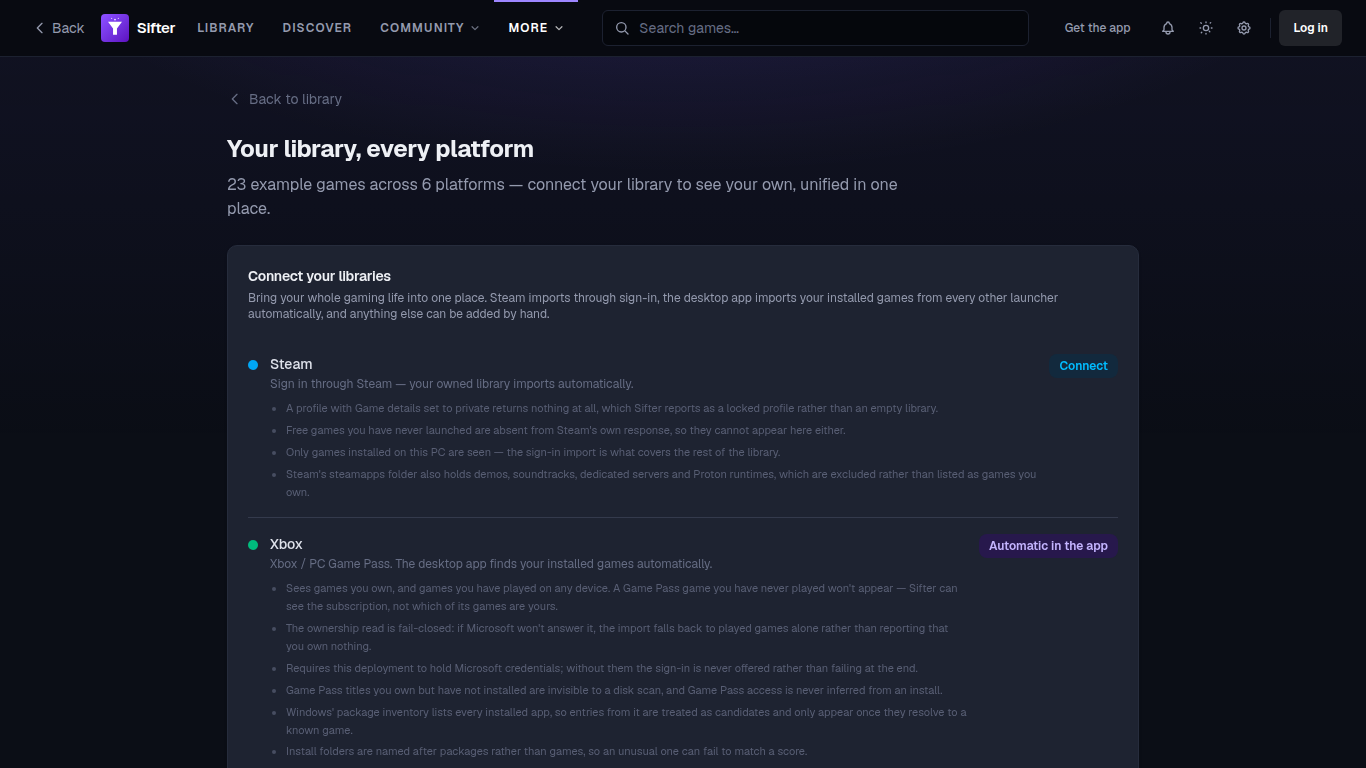This screenshot has height=768, width=1366.
Task: Click bullet about private Game details profile
Action: click(612, 408)
